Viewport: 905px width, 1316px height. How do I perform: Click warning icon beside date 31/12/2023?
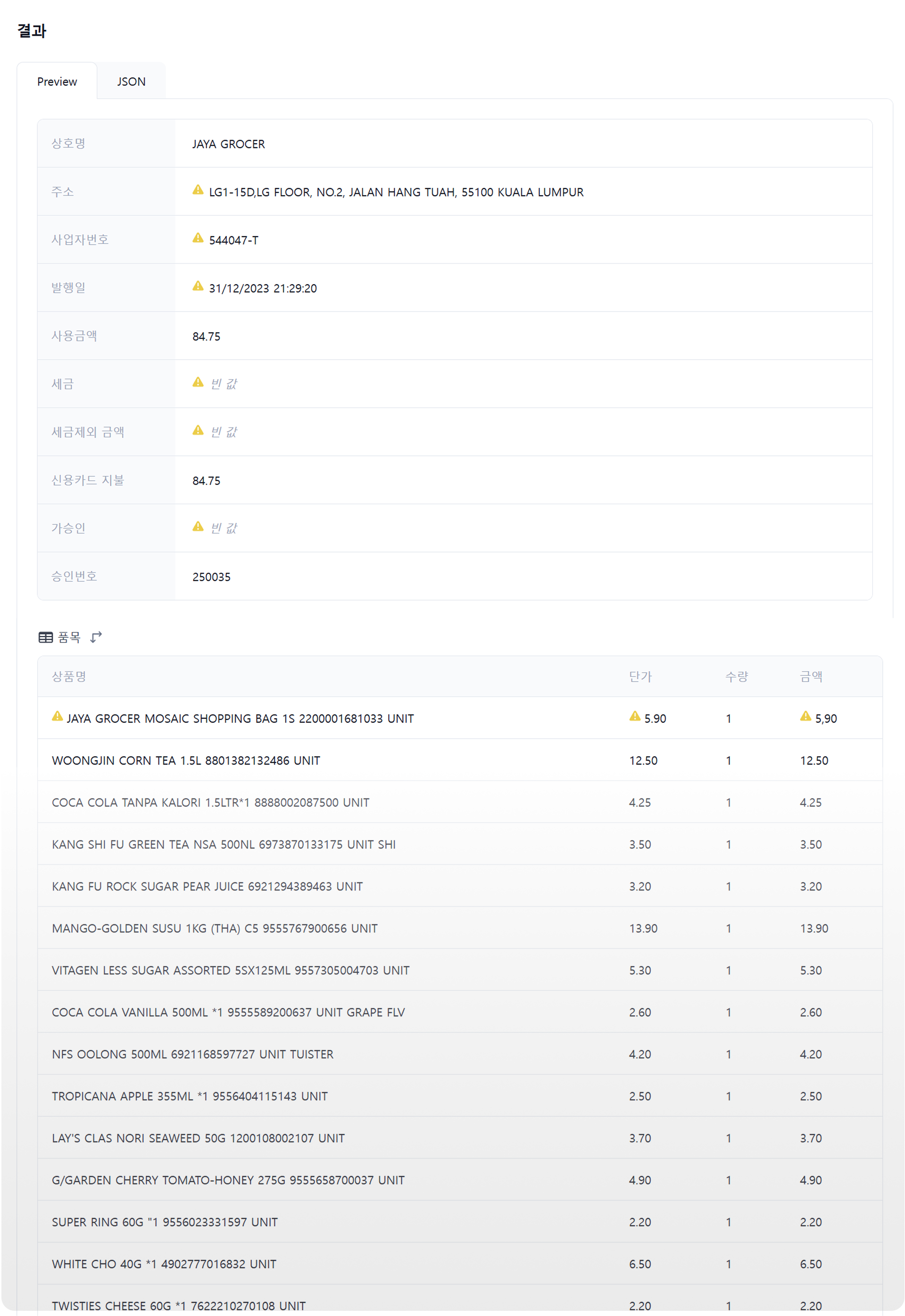click(198, 286)
